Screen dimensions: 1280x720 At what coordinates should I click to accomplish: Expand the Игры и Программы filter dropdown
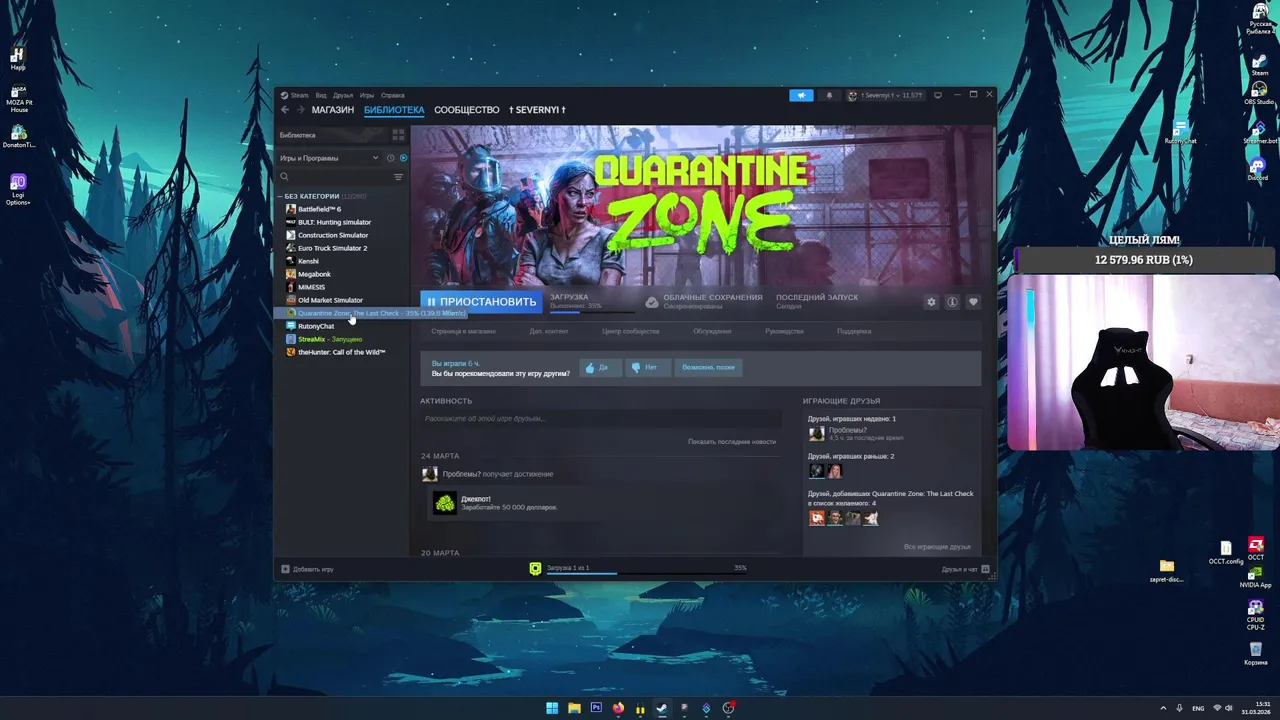pyautogui.click(x=329, y=158)
